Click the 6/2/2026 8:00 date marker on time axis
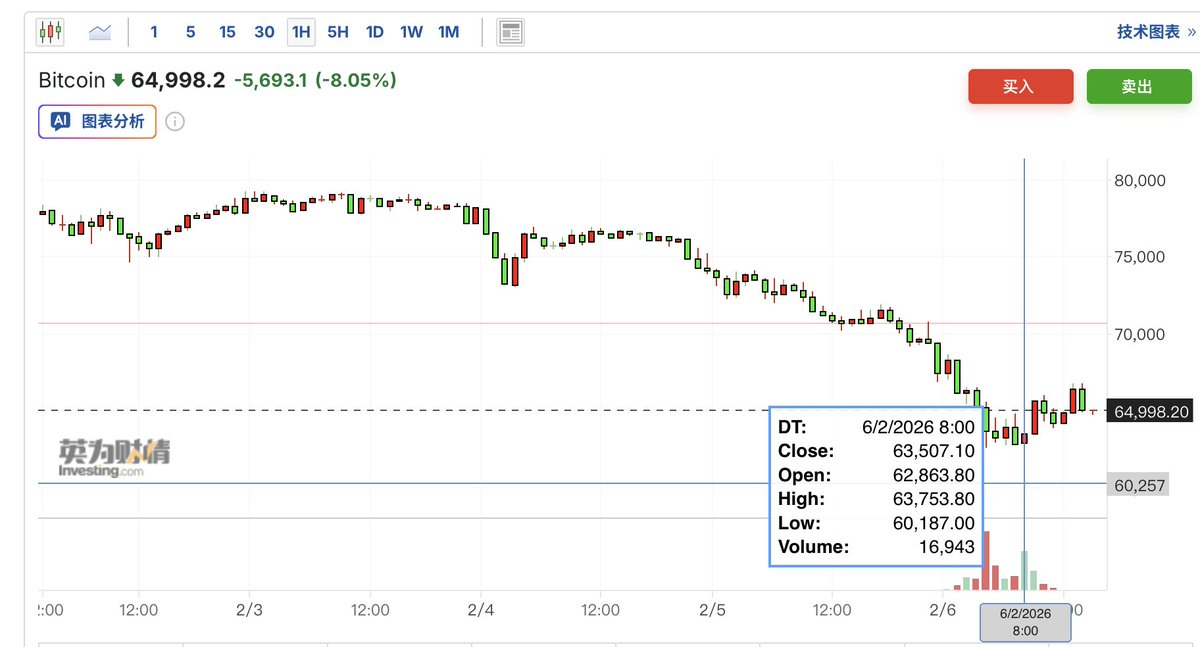The height and width of the screenshot is (647, 1200). coord(1025,622)
